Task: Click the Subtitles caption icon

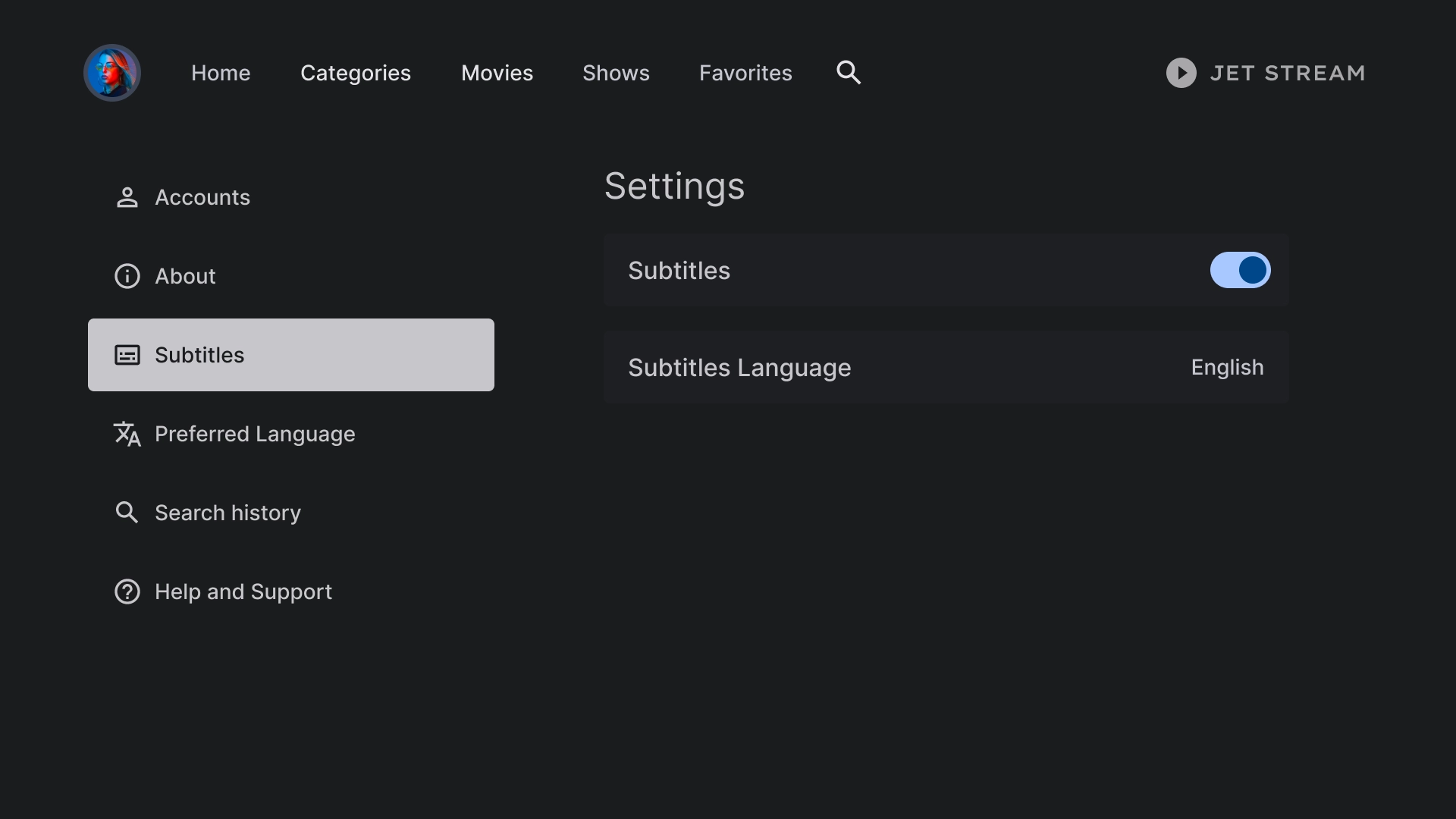Action: pyautogui.click(x=127, y=355)
